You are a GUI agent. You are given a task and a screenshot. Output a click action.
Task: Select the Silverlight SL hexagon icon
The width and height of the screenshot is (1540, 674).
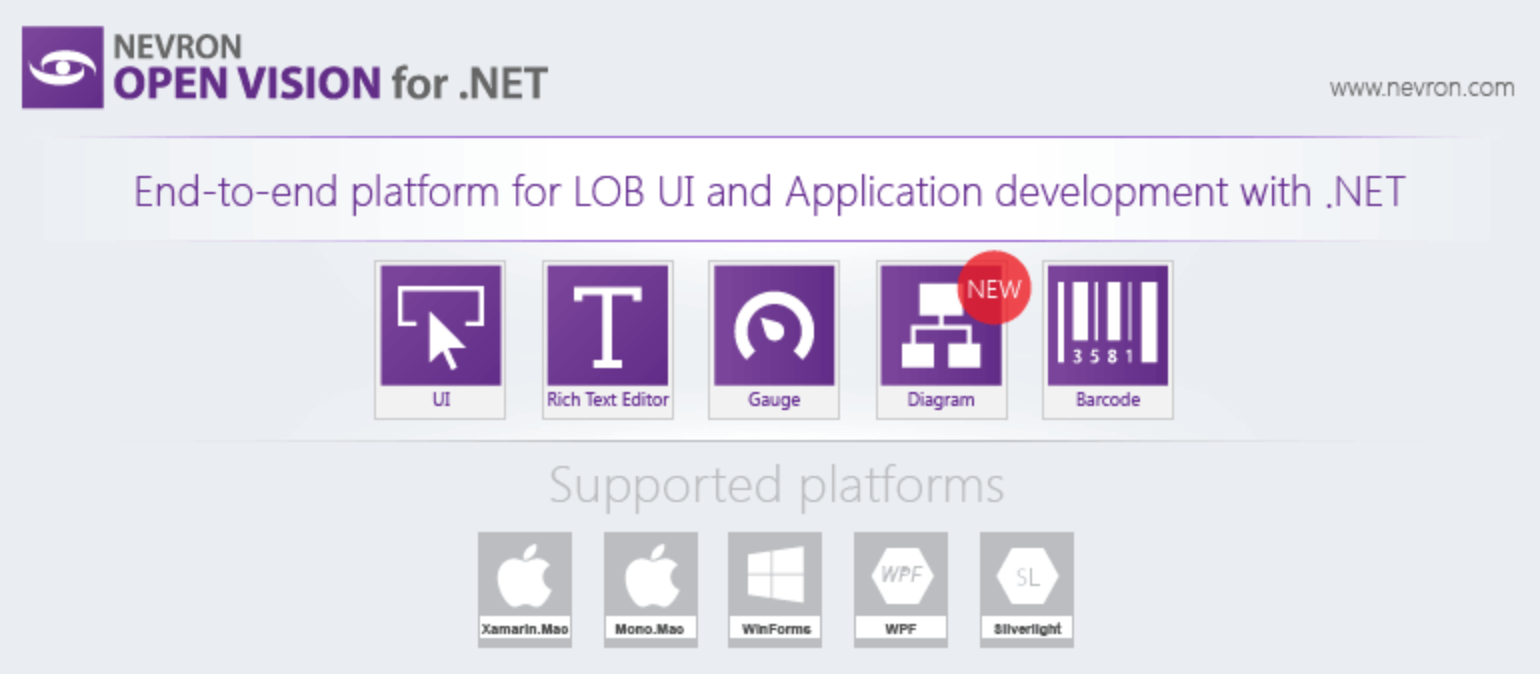coord(1027,577)
